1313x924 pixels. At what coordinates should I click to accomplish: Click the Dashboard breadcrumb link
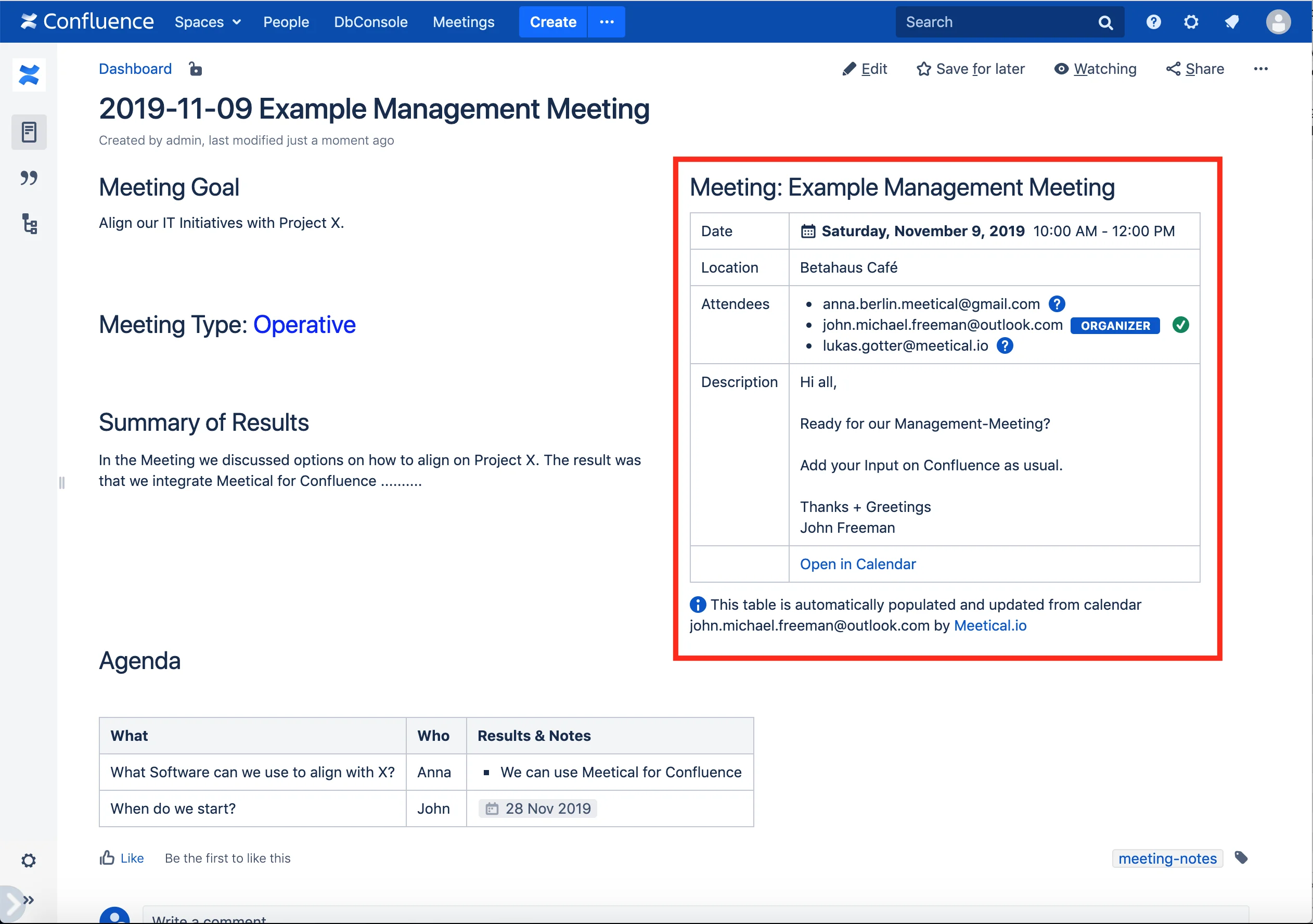click(x=135, y=69)
